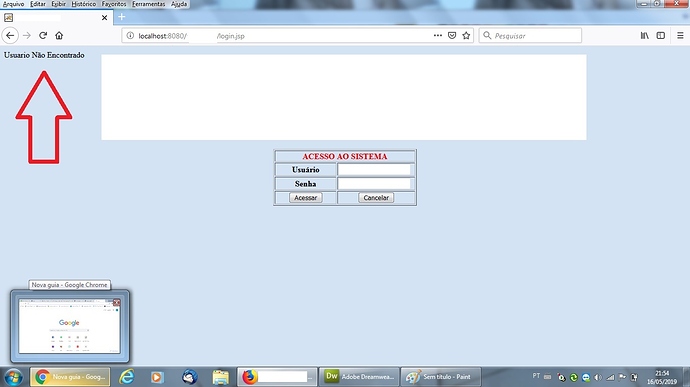
Task: Open the Ferramentas menu
Action: (148, 4)
